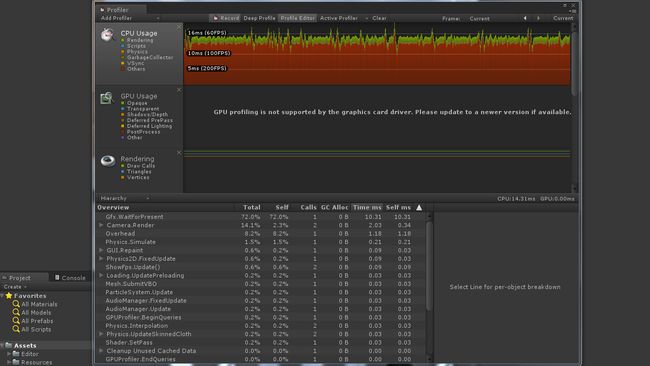Image resolution: width=650 pixels, height=366 pixels.
Task: Expand the Physics2D.FixedUpdate row
Action: 101,259
